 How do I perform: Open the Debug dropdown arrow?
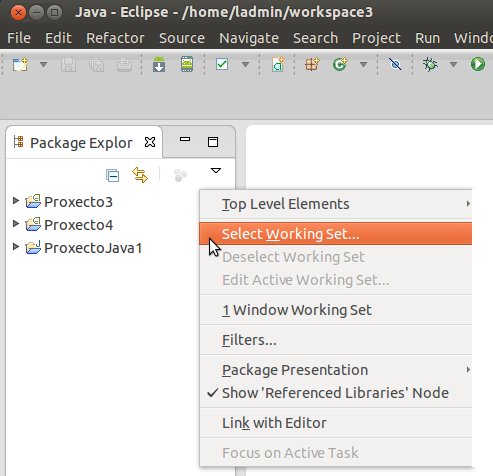tap(453, 64)
